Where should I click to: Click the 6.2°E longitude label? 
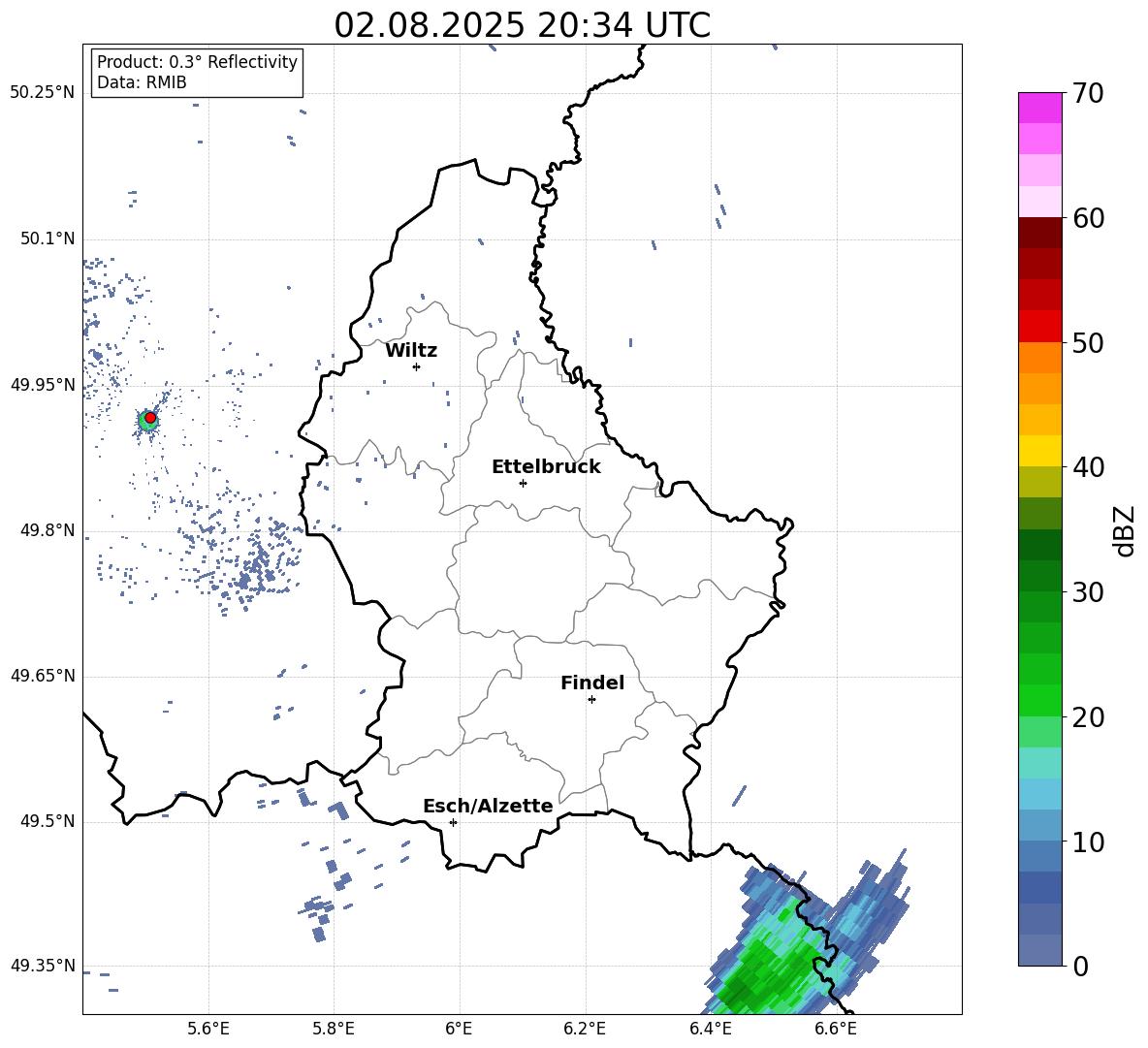coord(585,1029)
